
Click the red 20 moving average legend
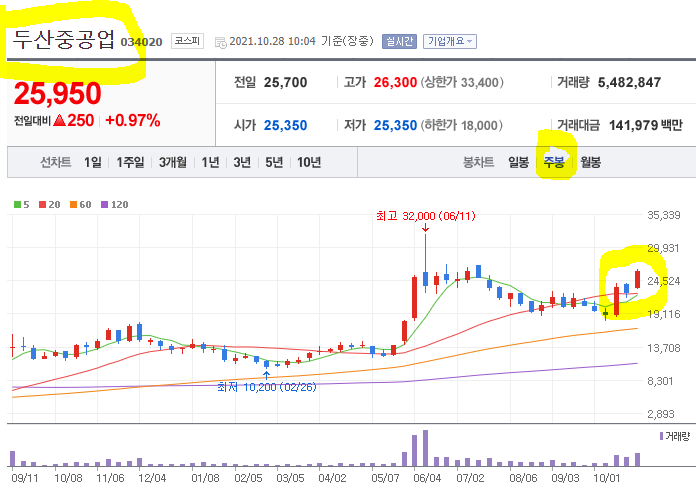(x=49, y=205)
